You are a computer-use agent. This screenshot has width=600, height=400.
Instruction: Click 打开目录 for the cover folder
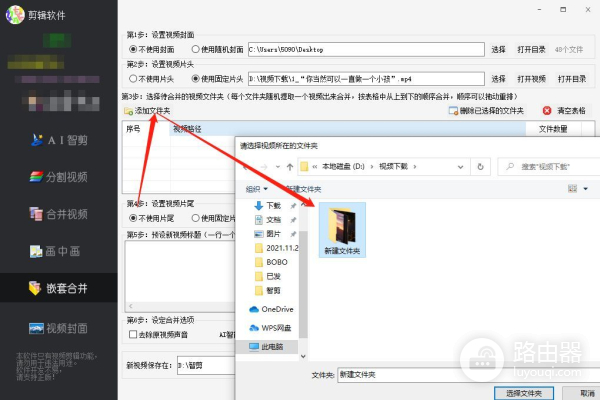[x=531, y=49]
